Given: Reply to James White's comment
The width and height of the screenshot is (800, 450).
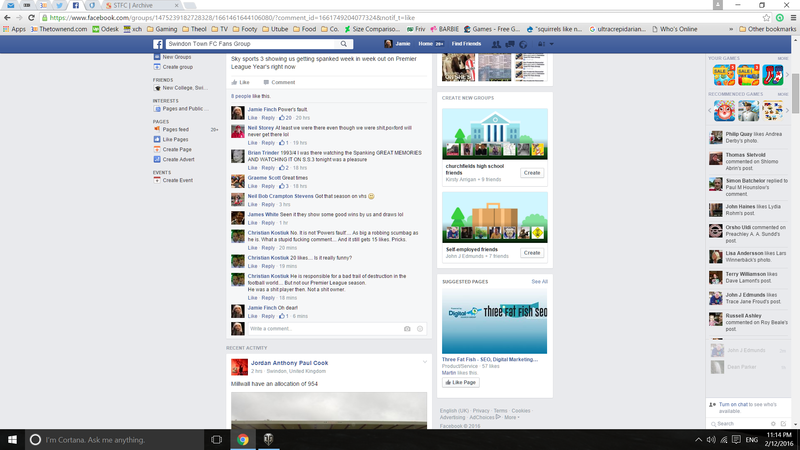Looking at the screenshot, I should tap(268, 223).
